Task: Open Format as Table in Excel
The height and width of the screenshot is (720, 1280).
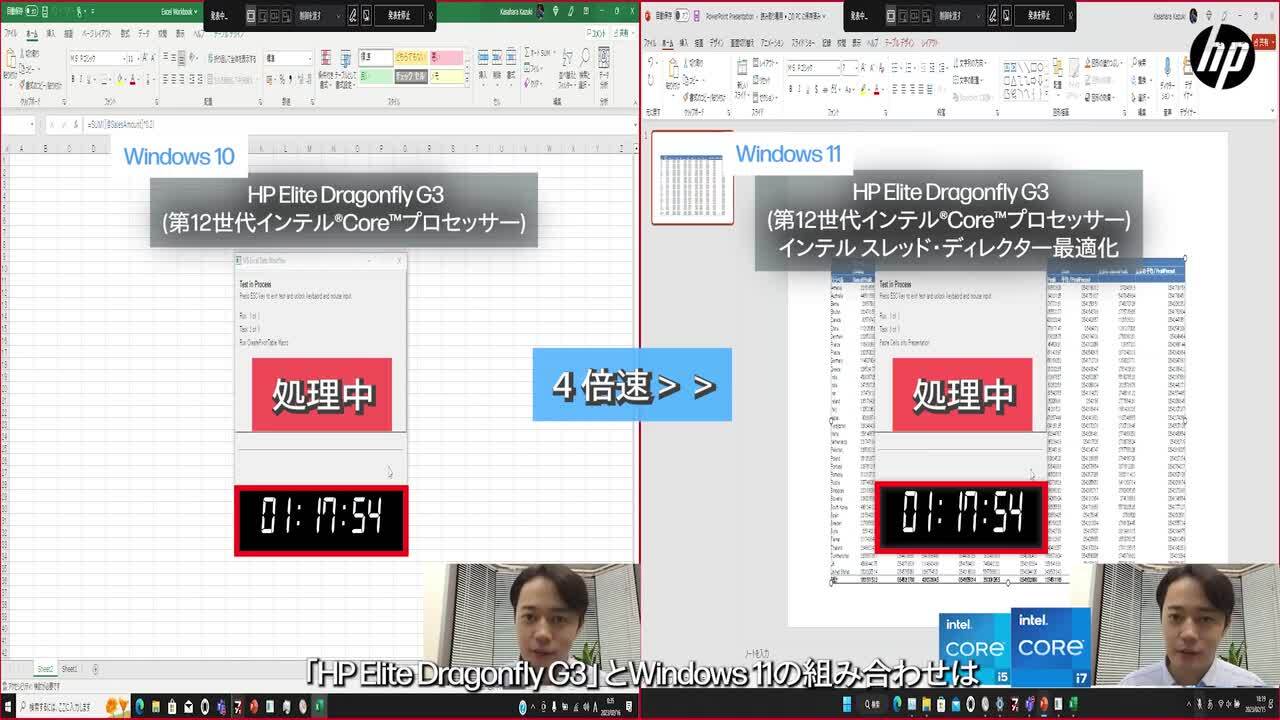Action: click(x=346, y=68)
